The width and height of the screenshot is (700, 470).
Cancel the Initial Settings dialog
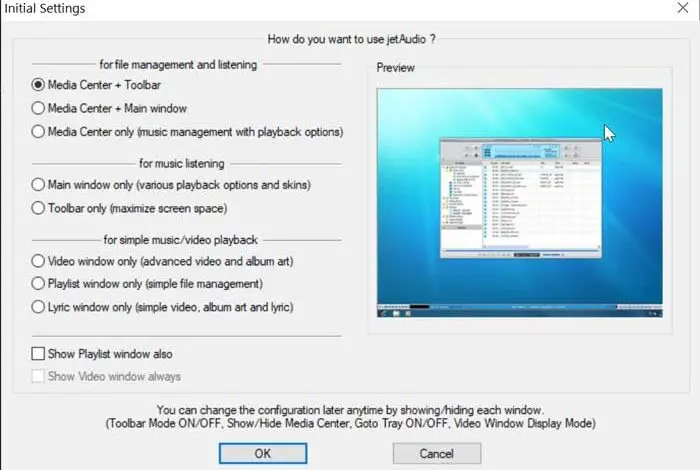pos(437,453)
